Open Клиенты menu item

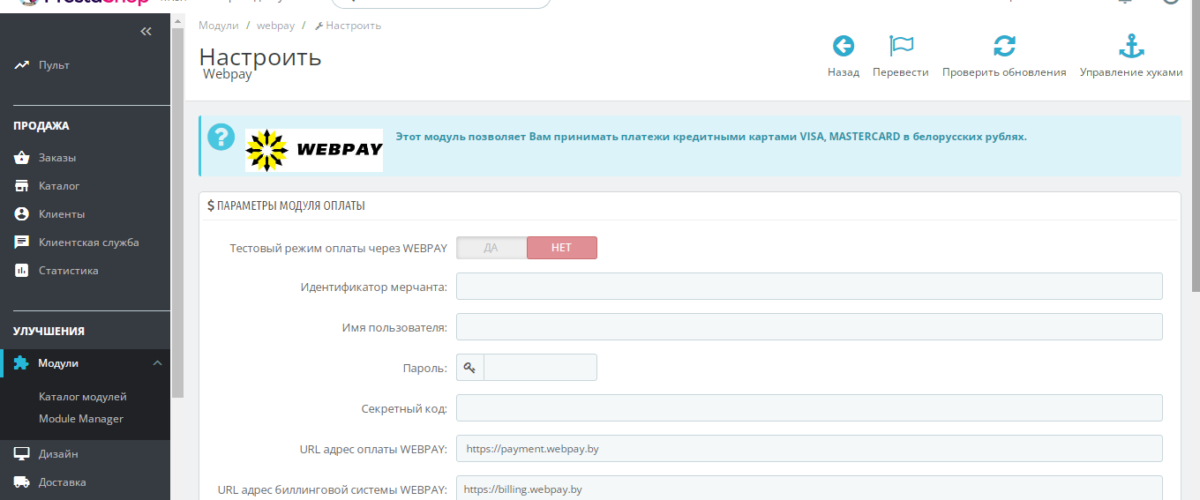point(62,214)
